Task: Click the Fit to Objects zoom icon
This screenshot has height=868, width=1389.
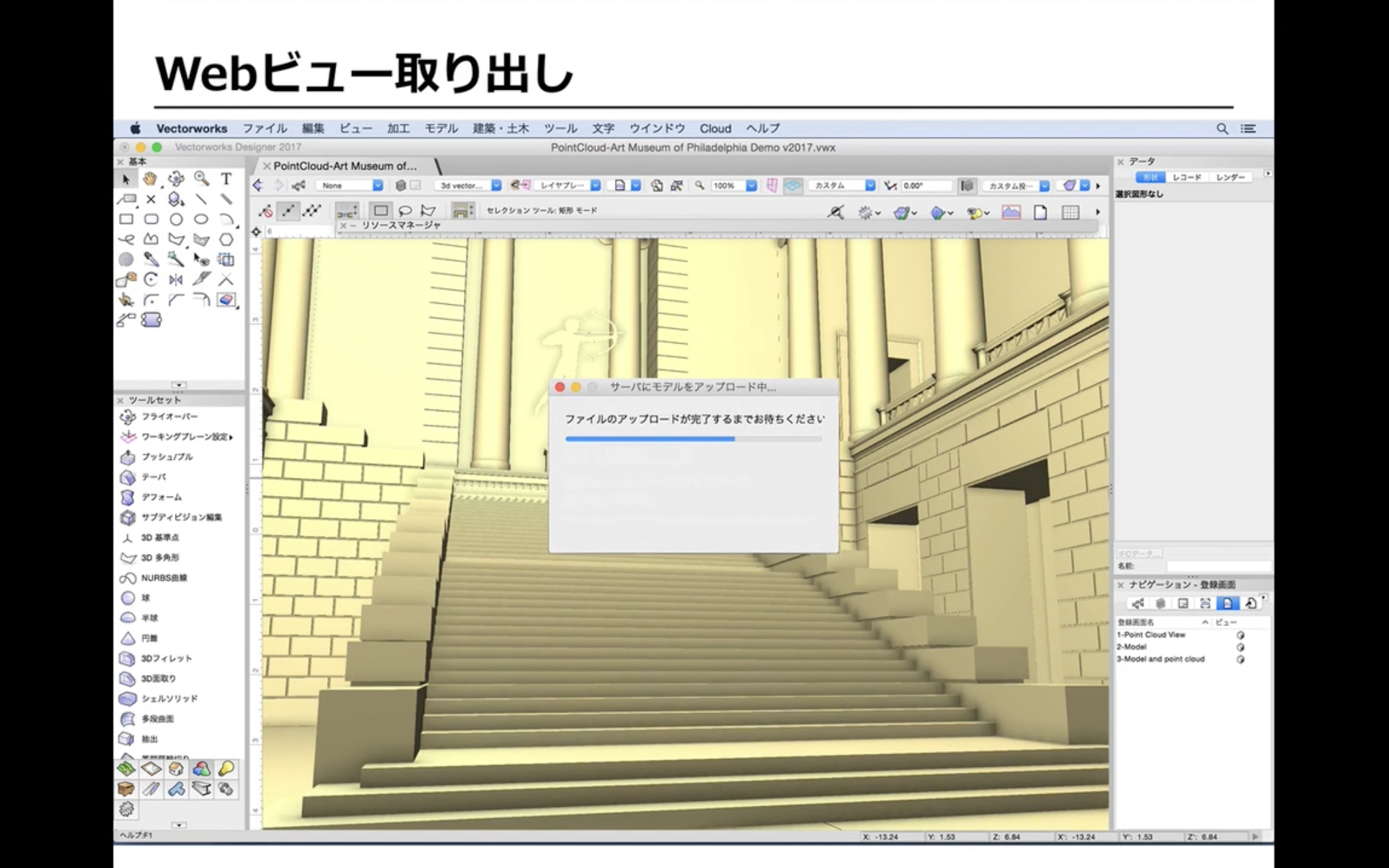Action: pyautogui.click(x=676, y=185)
